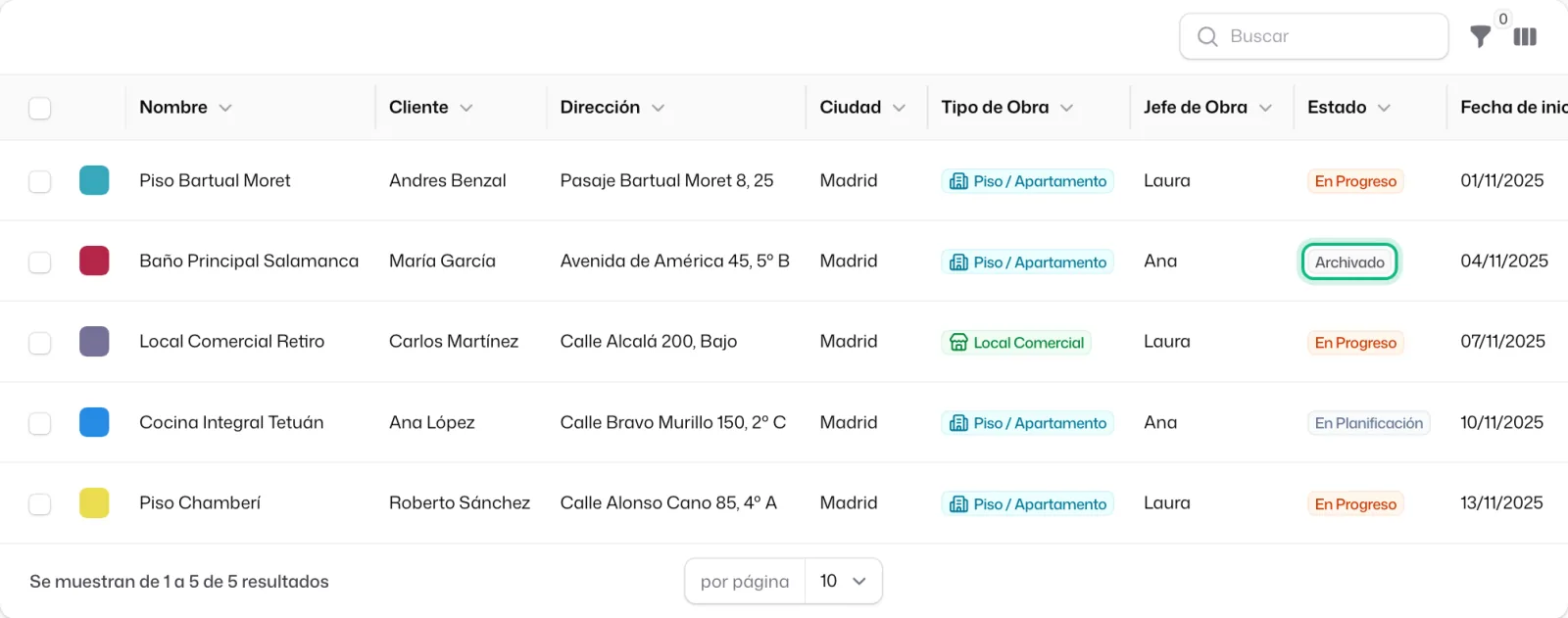
Task: Check the Baño Principal Salamanca row checkbox
Action: point(39,261)
